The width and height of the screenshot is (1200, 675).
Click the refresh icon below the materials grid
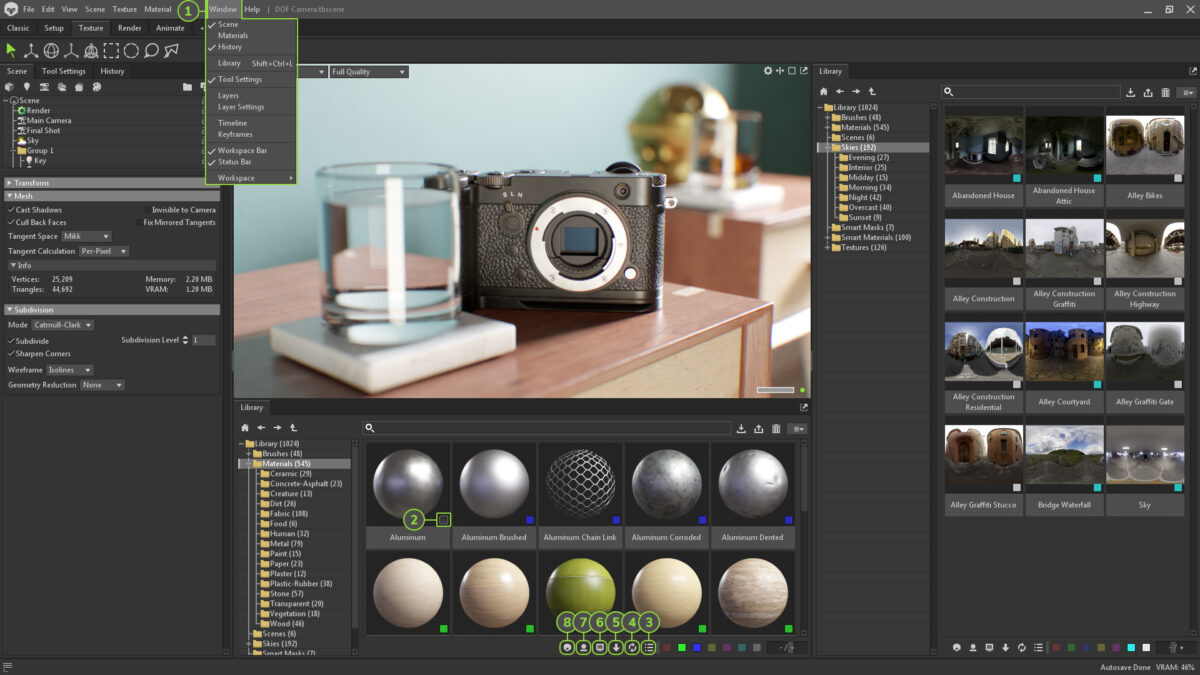[632, 647]
